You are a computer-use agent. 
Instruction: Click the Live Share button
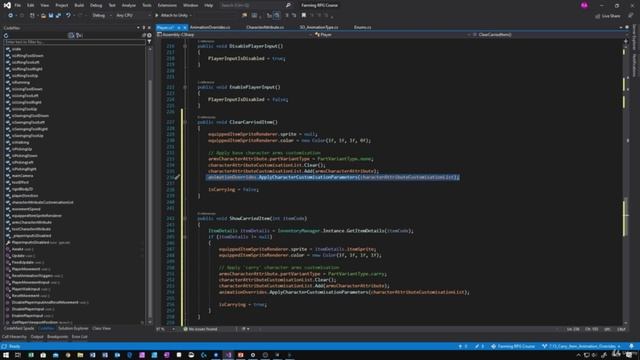pos(608,16)
